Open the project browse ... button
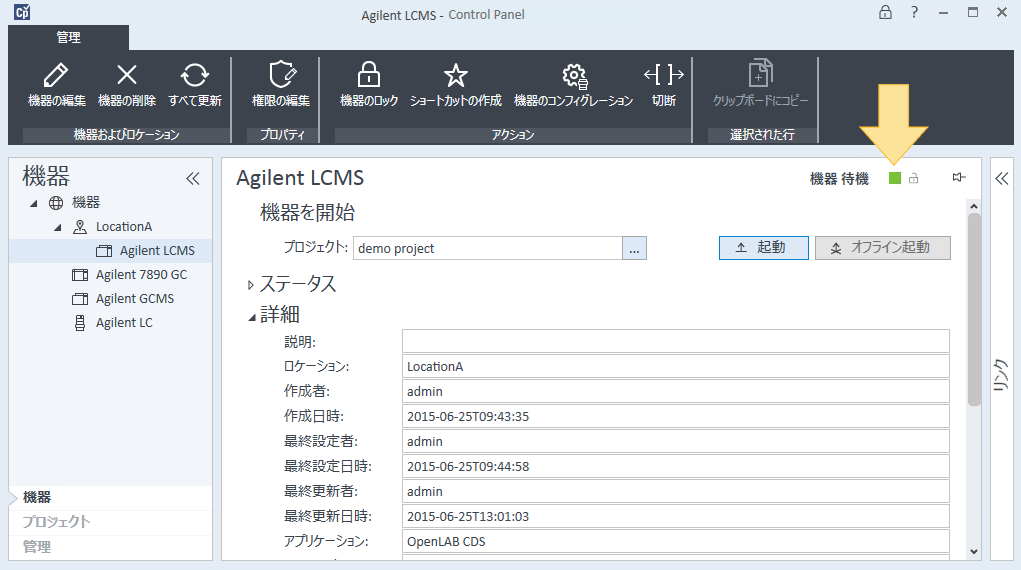The image size is (1021, 570). coord(634,248)
